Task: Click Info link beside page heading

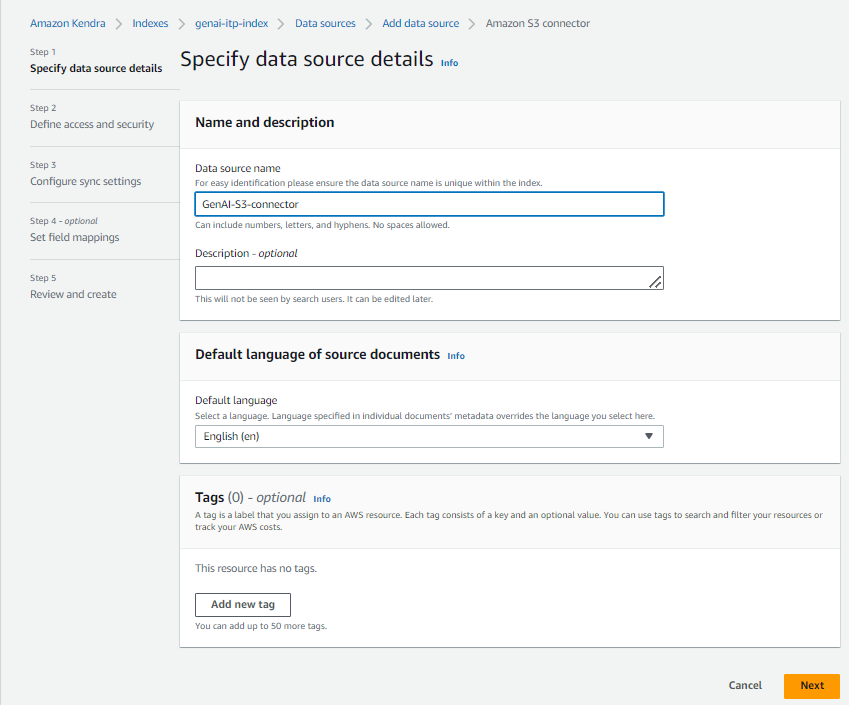Action: click(x=449, y=63)
